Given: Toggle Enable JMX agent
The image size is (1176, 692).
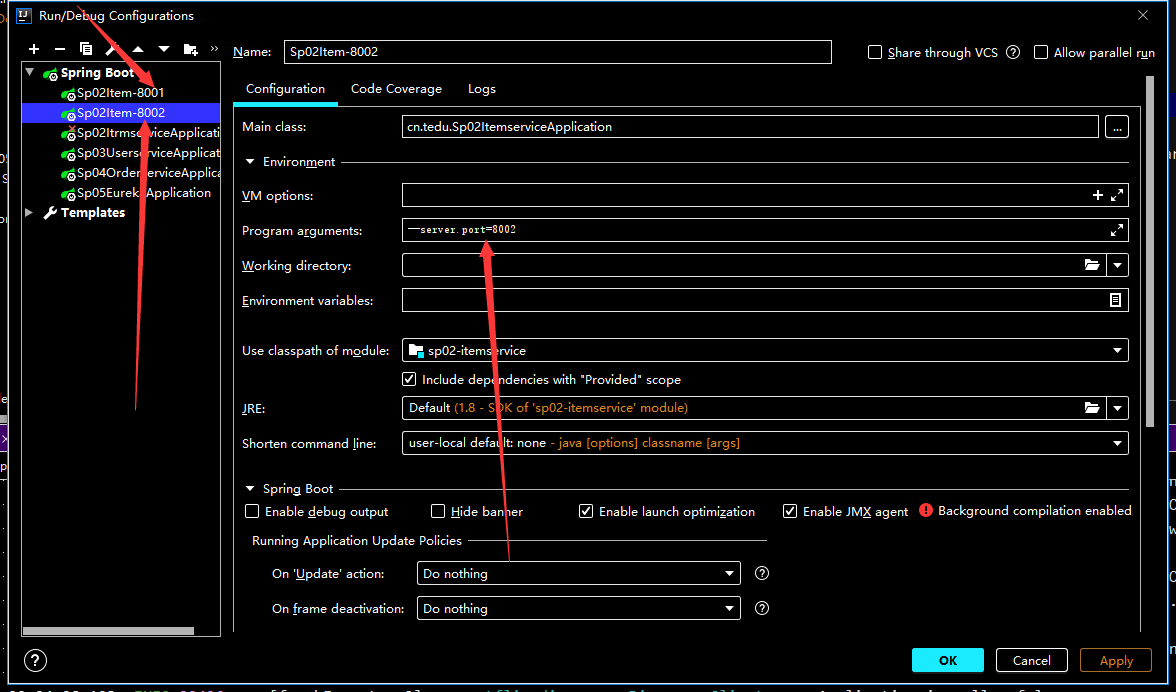Looking at the screenshot, I should 790,511.
